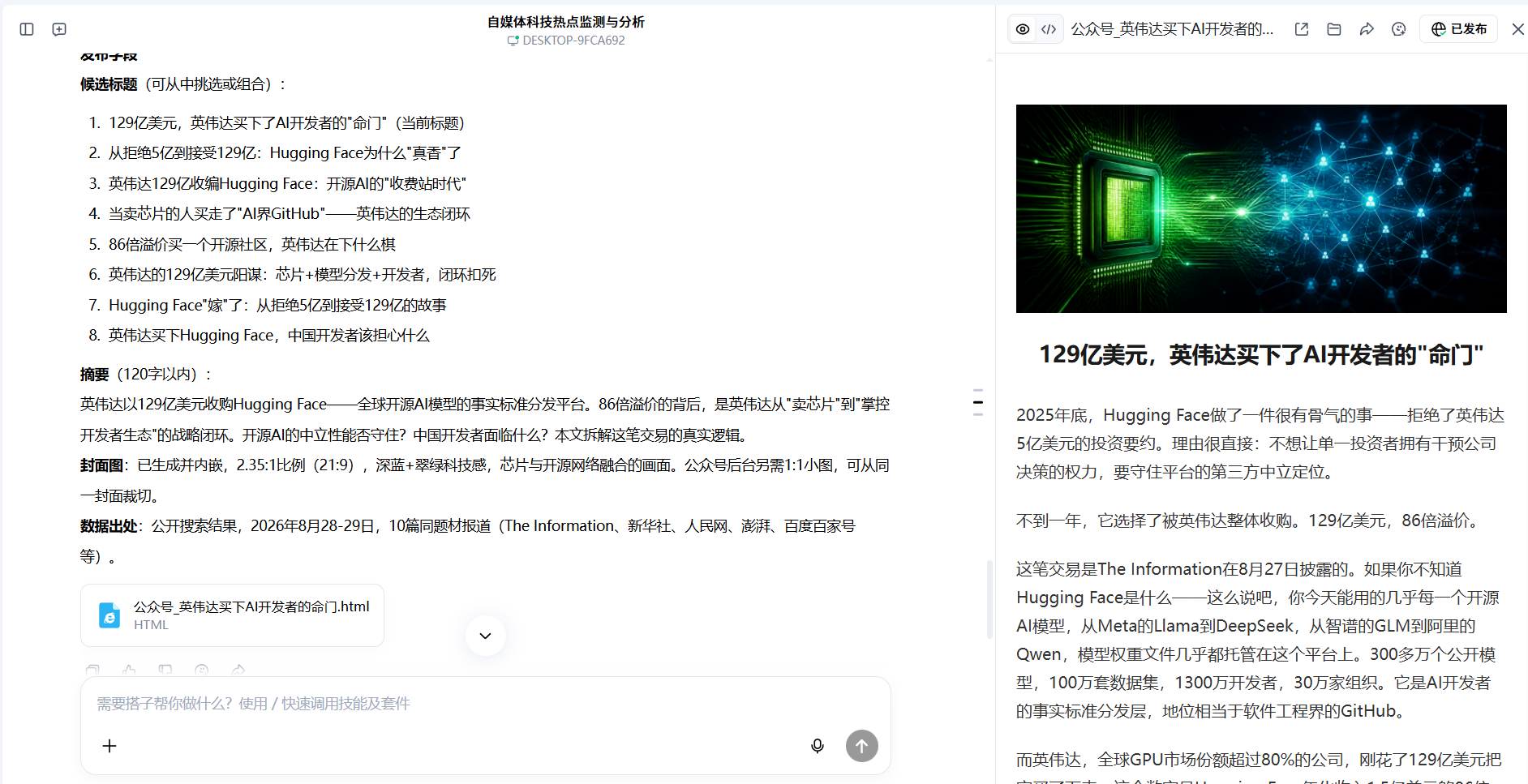
Task: Activate microphone voice input
Action: point(818,746)
